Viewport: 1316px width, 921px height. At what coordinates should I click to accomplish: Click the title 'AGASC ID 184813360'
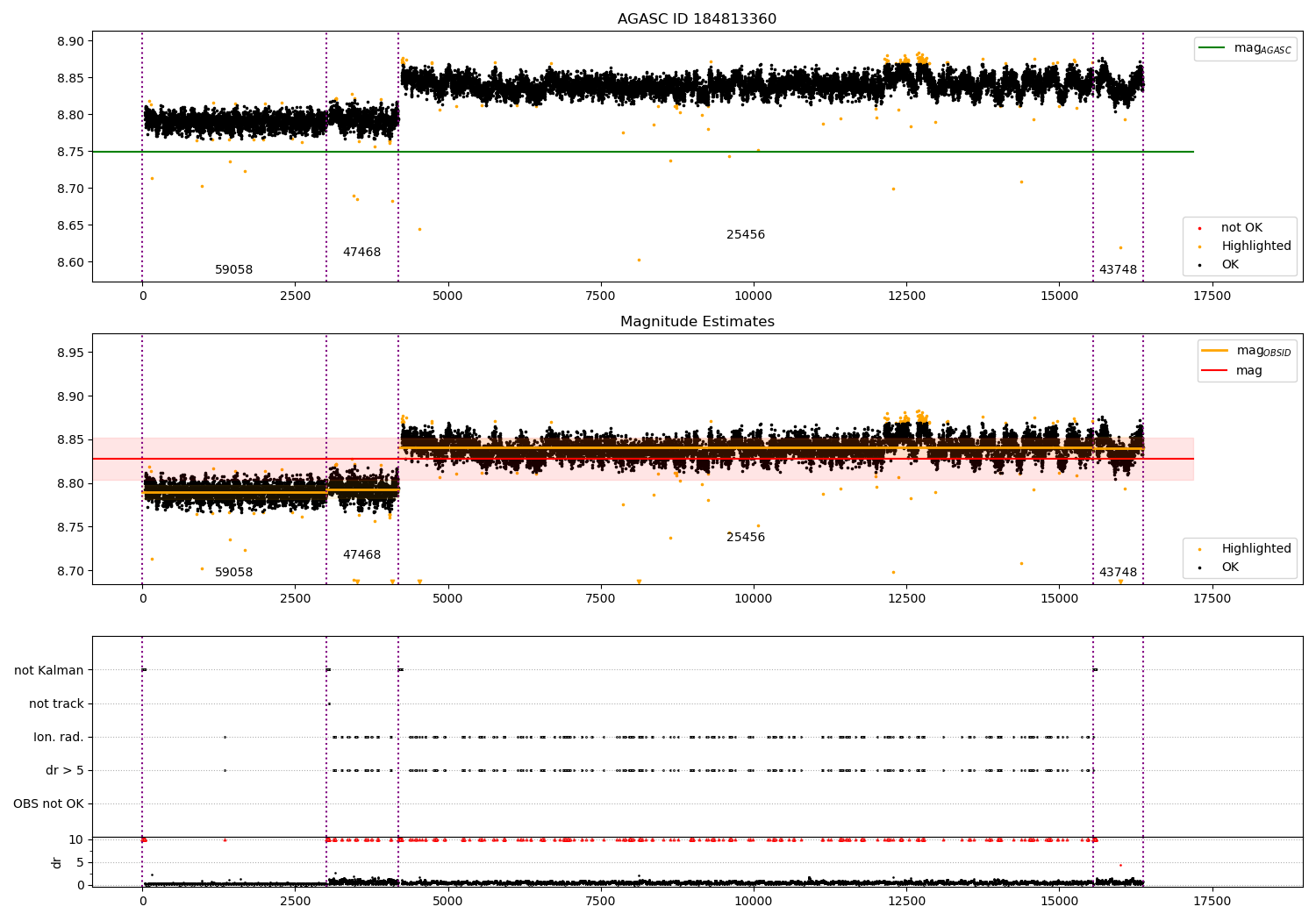(697, 19)
